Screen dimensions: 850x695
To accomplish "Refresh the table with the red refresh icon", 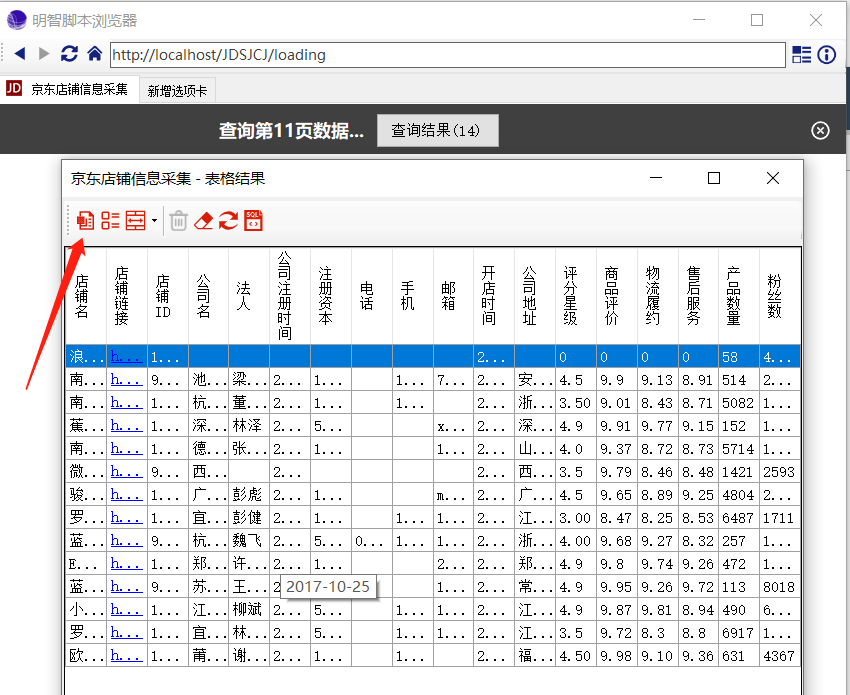I will tap(228, 221).
